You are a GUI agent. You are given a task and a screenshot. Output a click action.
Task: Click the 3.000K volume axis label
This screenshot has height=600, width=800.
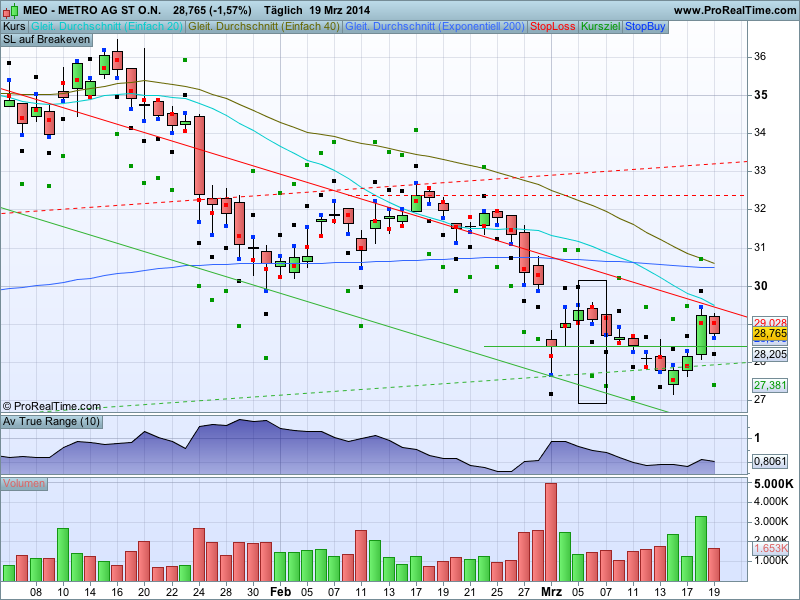coord(771,521)
